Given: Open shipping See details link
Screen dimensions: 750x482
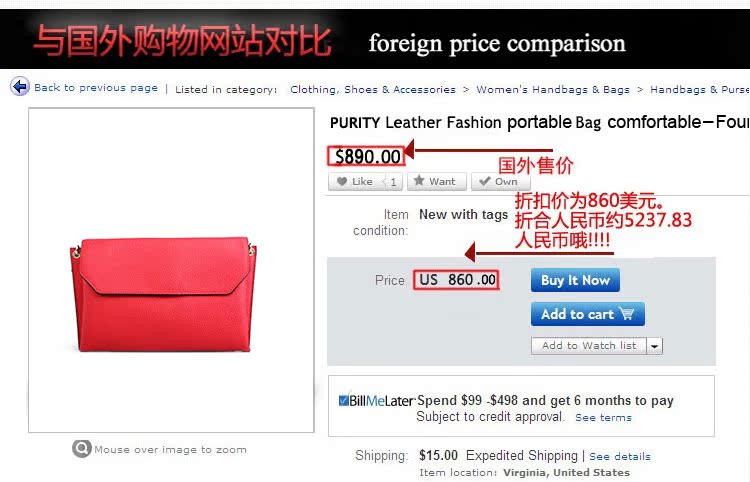Looking at the screenshot, I should (x=620, y=456).
